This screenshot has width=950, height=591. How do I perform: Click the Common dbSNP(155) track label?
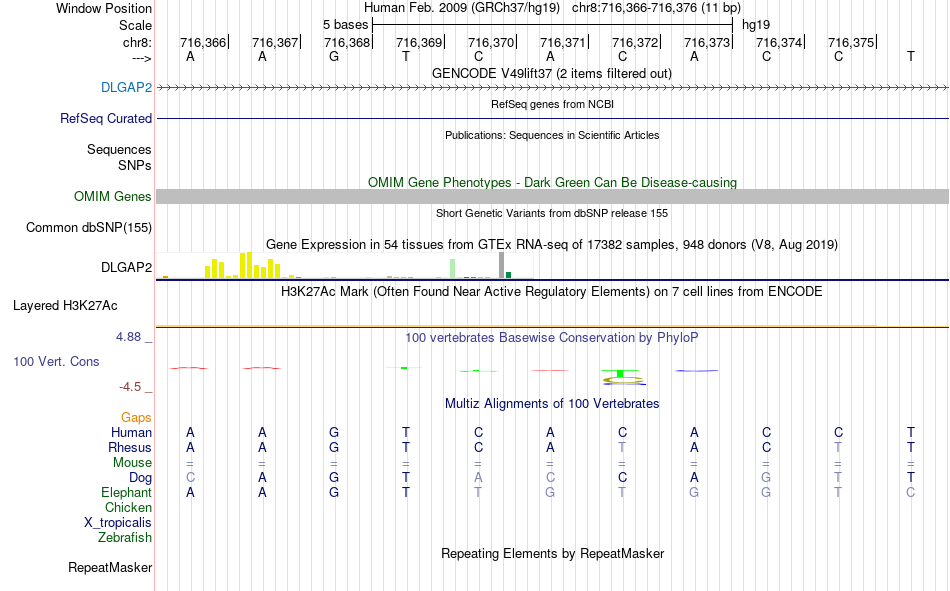tap(88, 227)
